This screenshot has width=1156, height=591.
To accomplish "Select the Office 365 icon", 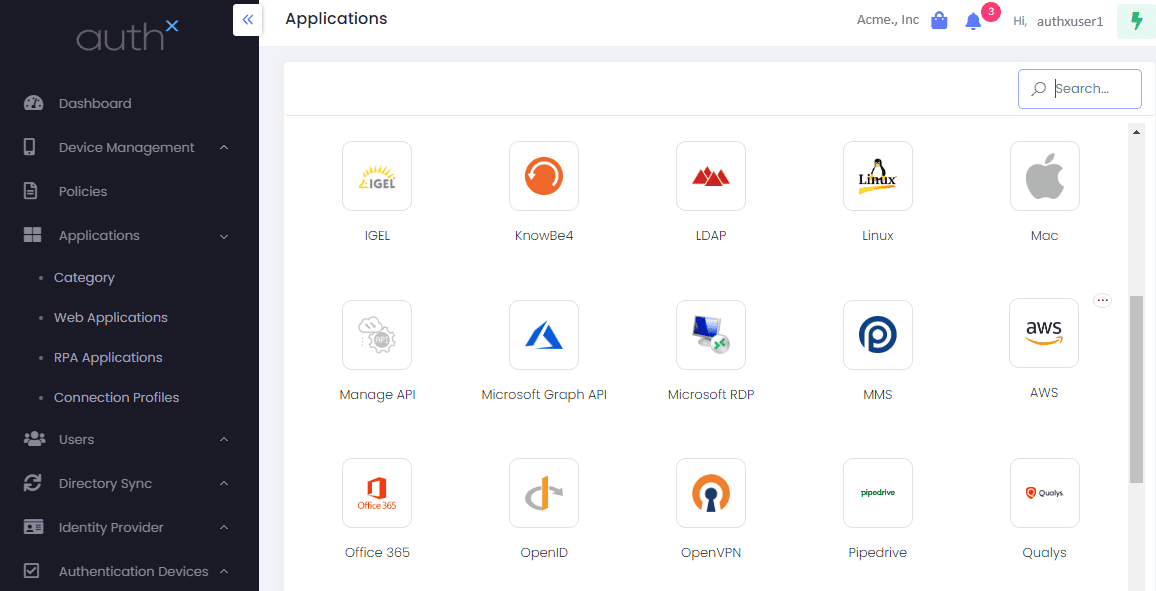I will tap(377, 493).
